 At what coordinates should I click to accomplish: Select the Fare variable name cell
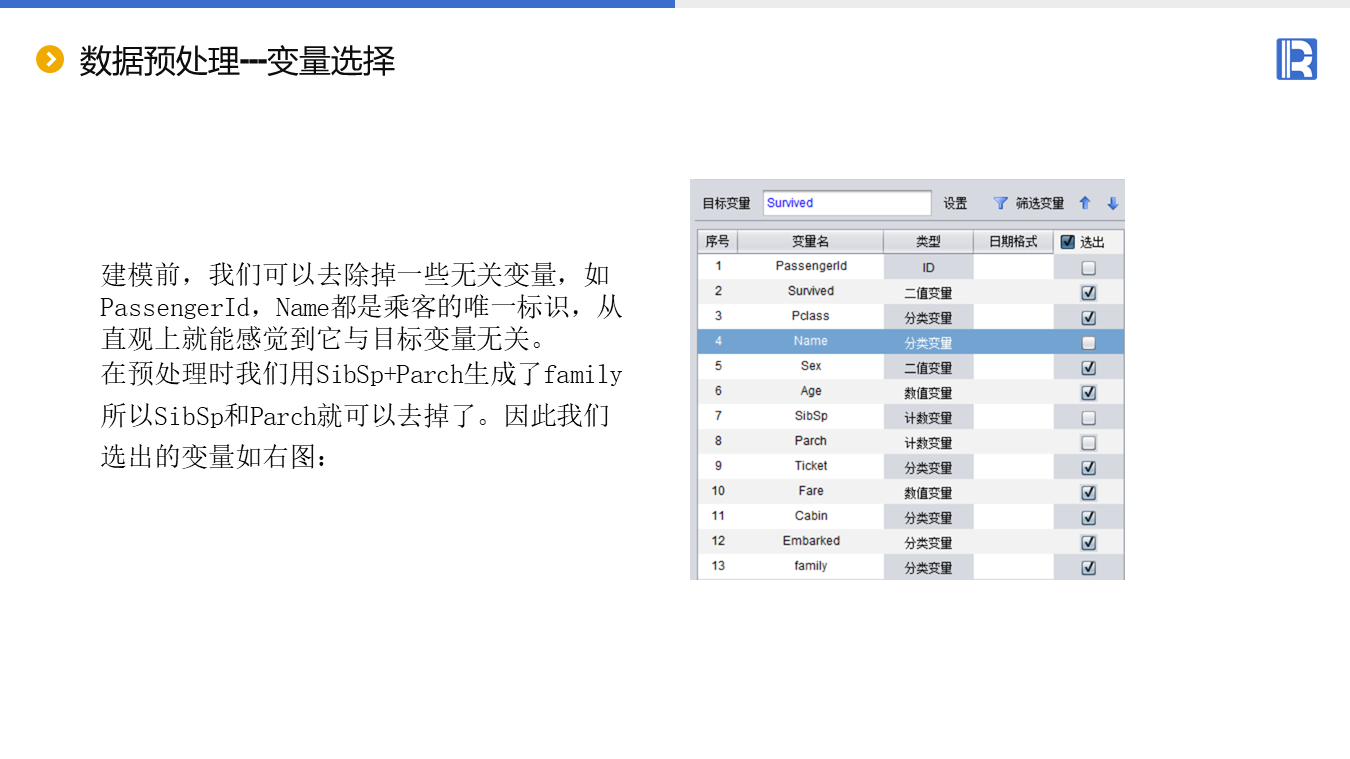coord(811,492)
